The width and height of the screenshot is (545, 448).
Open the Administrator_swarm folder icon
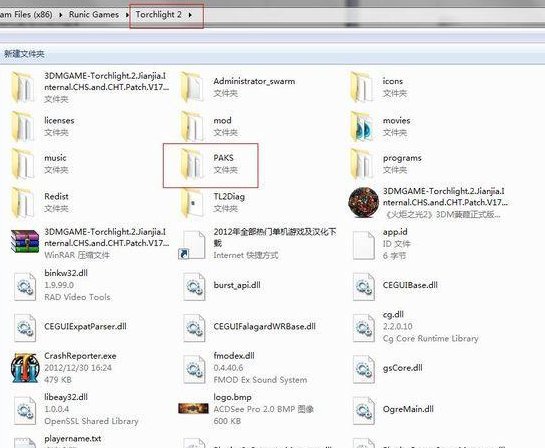192,87
